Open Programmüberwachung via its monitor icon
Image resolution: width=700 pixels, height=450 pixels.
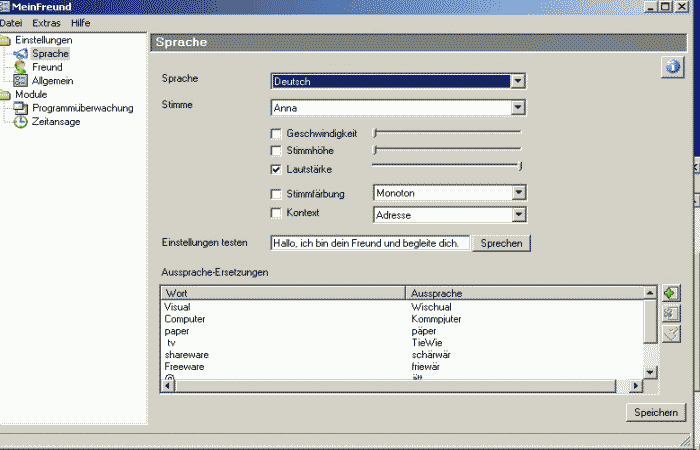tap(20, 108)
